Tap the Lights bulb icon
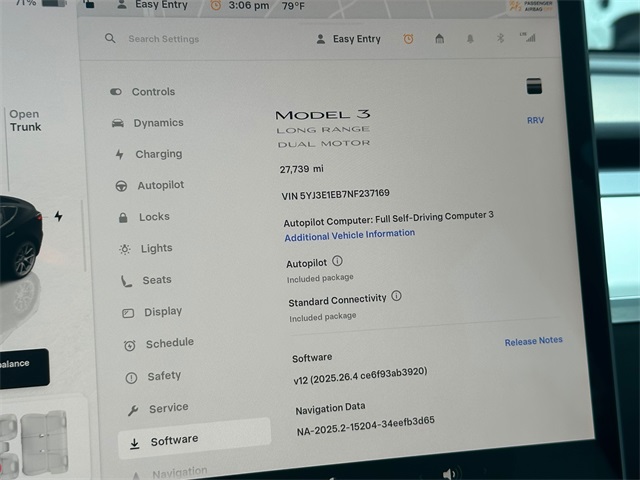The height and width of the screenshot is (480, 640). tap(125, 249)
